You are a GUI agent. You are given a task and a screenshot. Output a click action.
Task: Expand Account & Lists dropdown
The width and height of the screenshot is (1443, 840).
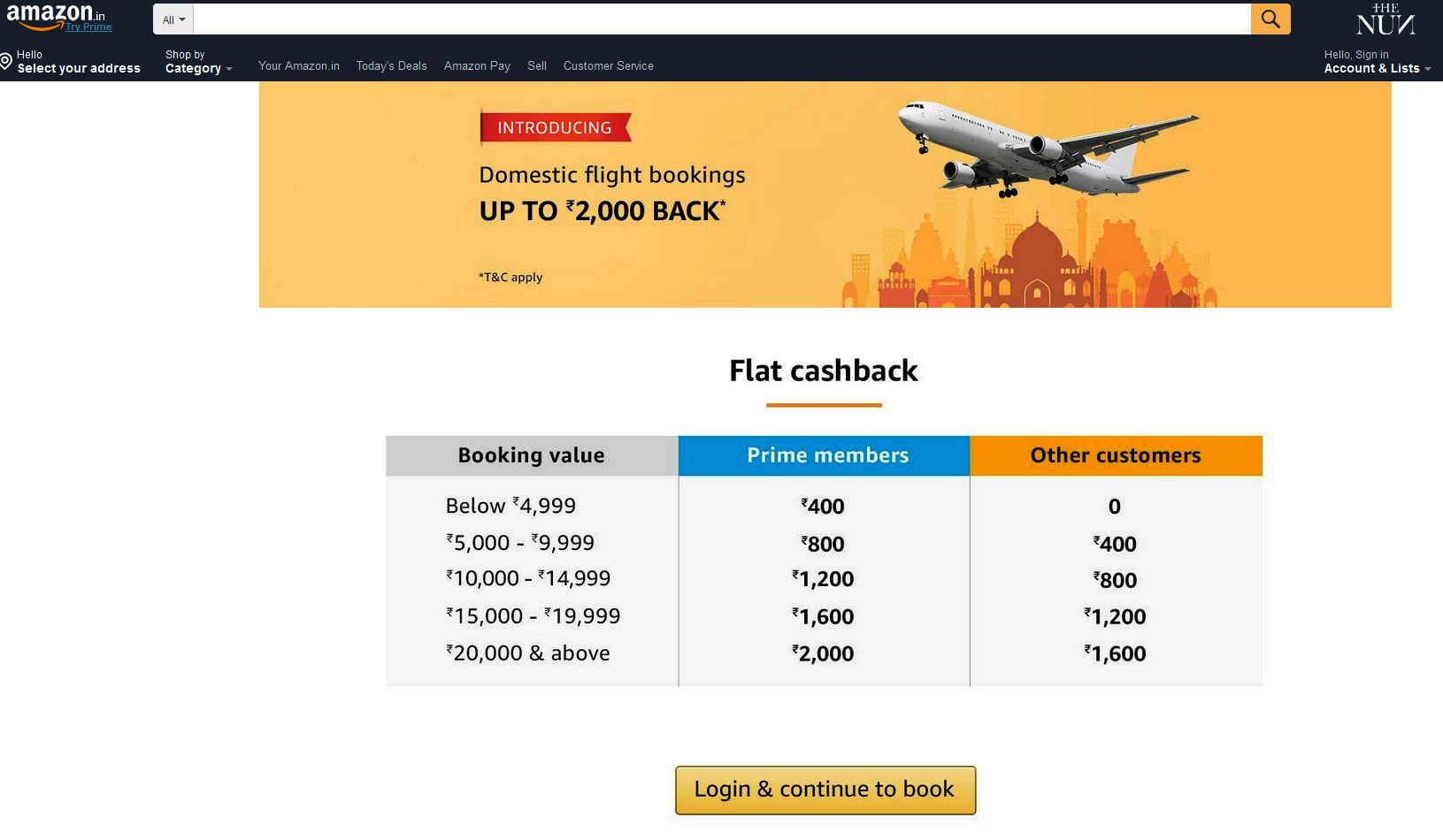1377,62
